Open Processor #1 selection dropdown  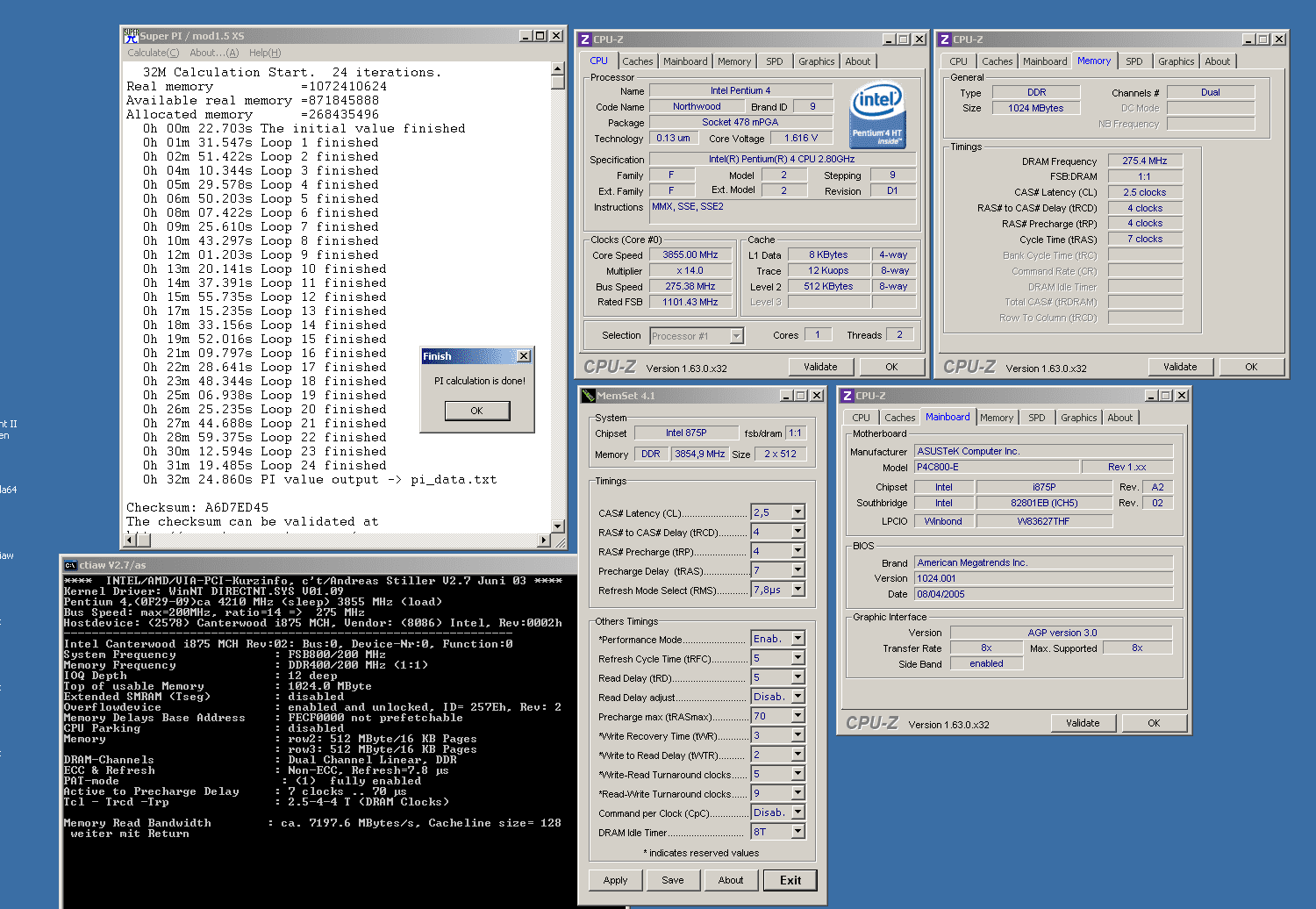coord(737,336)
